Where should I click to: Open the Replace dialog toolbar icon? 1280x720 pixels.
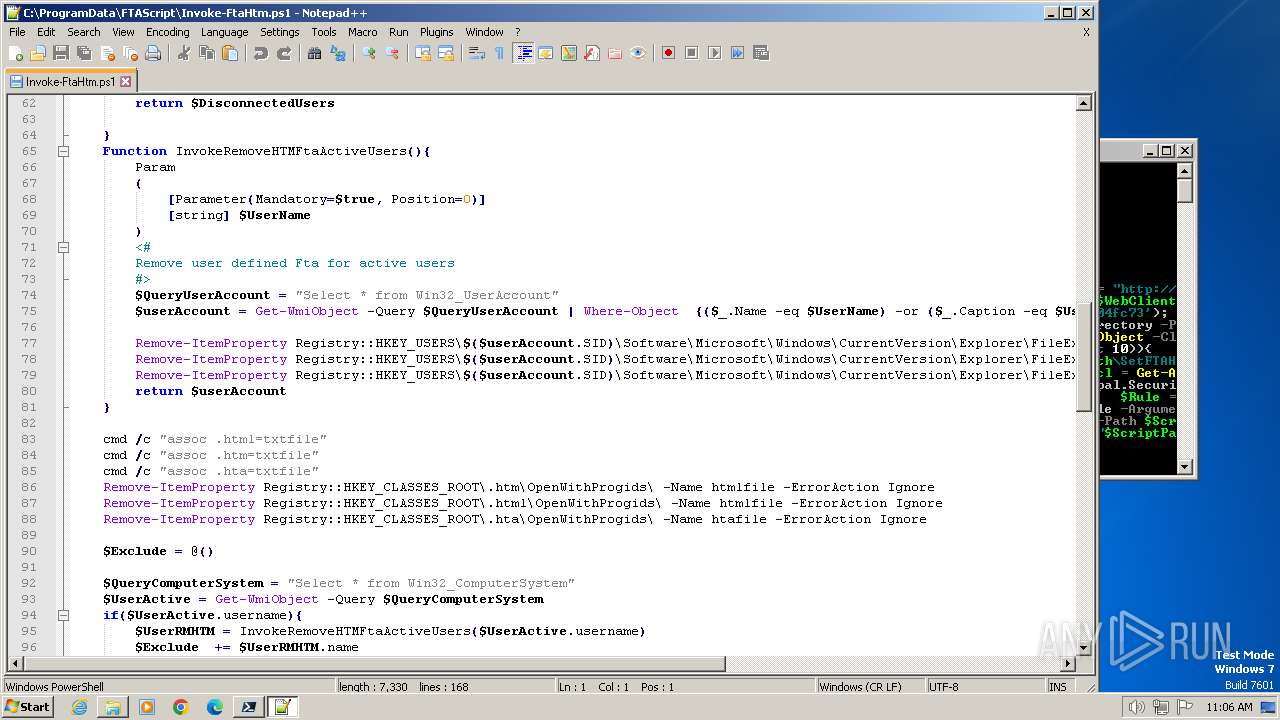coord(338,53)
